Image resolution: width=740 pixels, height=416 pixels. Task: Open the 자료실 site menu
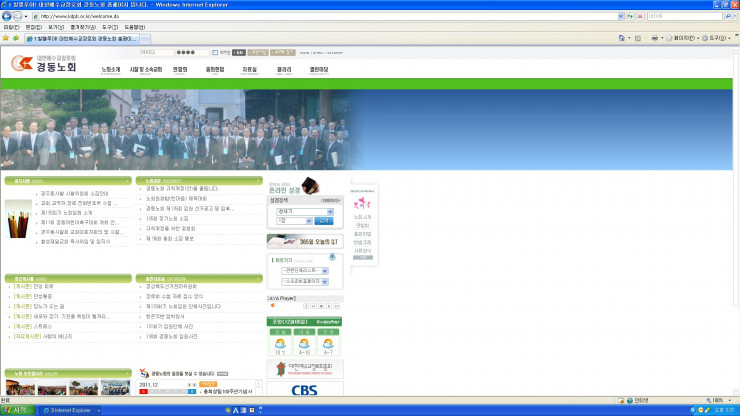(x=249, y=70)
